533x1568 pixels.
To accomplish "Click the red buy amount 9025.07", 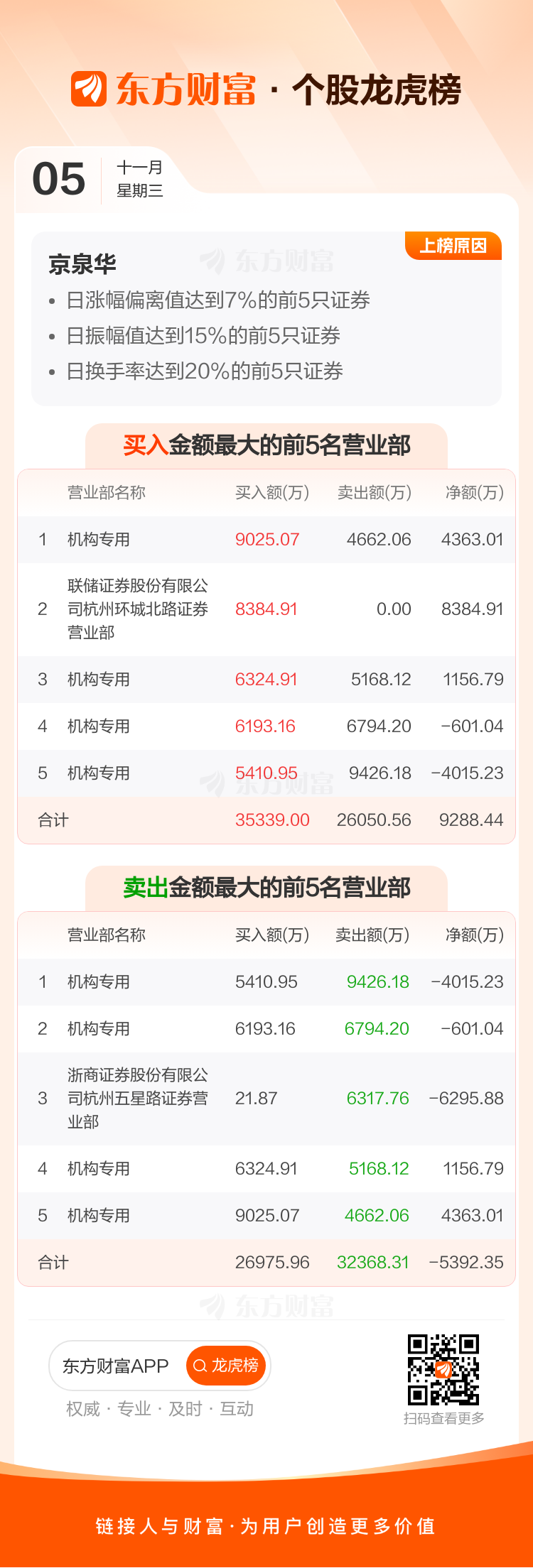I will [267, 539].
